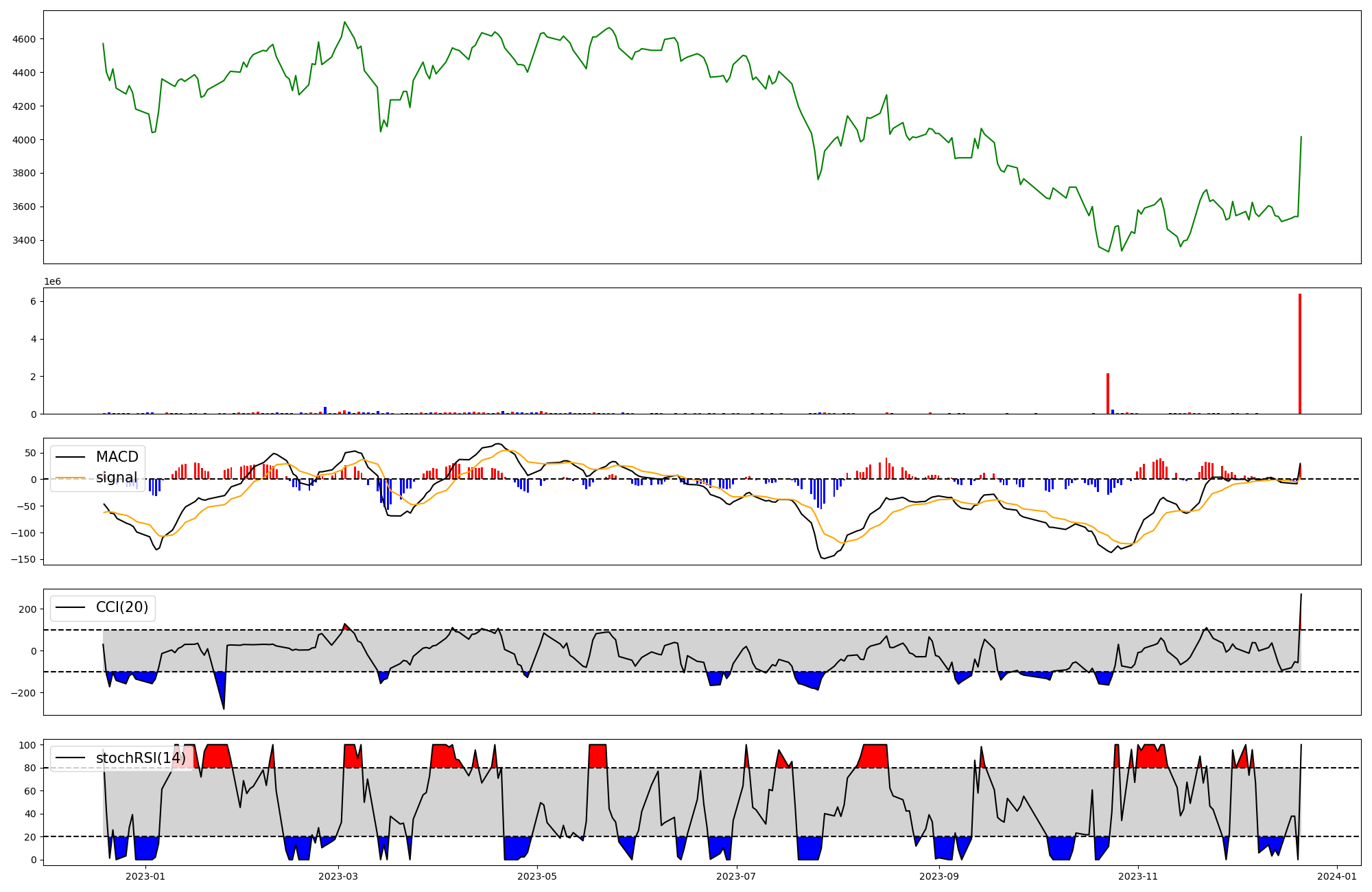The image size is (1372, 892).
Task: Click the orange signal legend line
Action: tap(70, 478)
